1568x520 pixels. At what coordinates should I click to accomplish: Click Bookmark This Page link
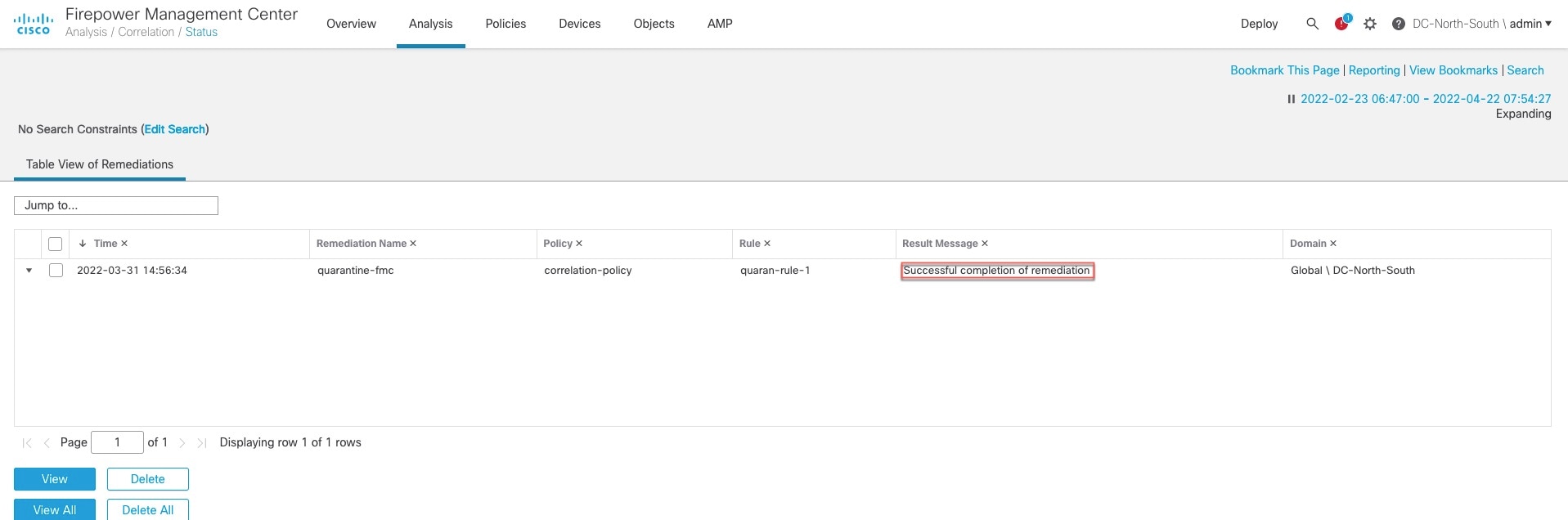(x=1285, y=70)
